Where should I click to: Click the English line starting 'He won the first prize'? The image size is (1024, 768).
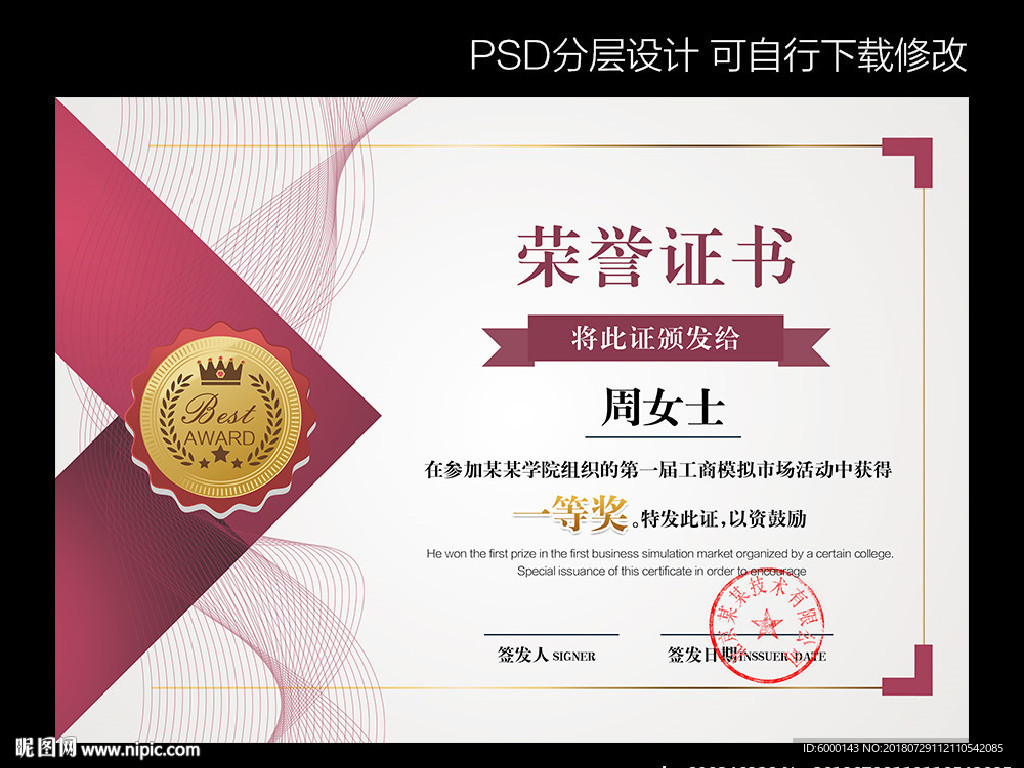click(x=660, y=553)
